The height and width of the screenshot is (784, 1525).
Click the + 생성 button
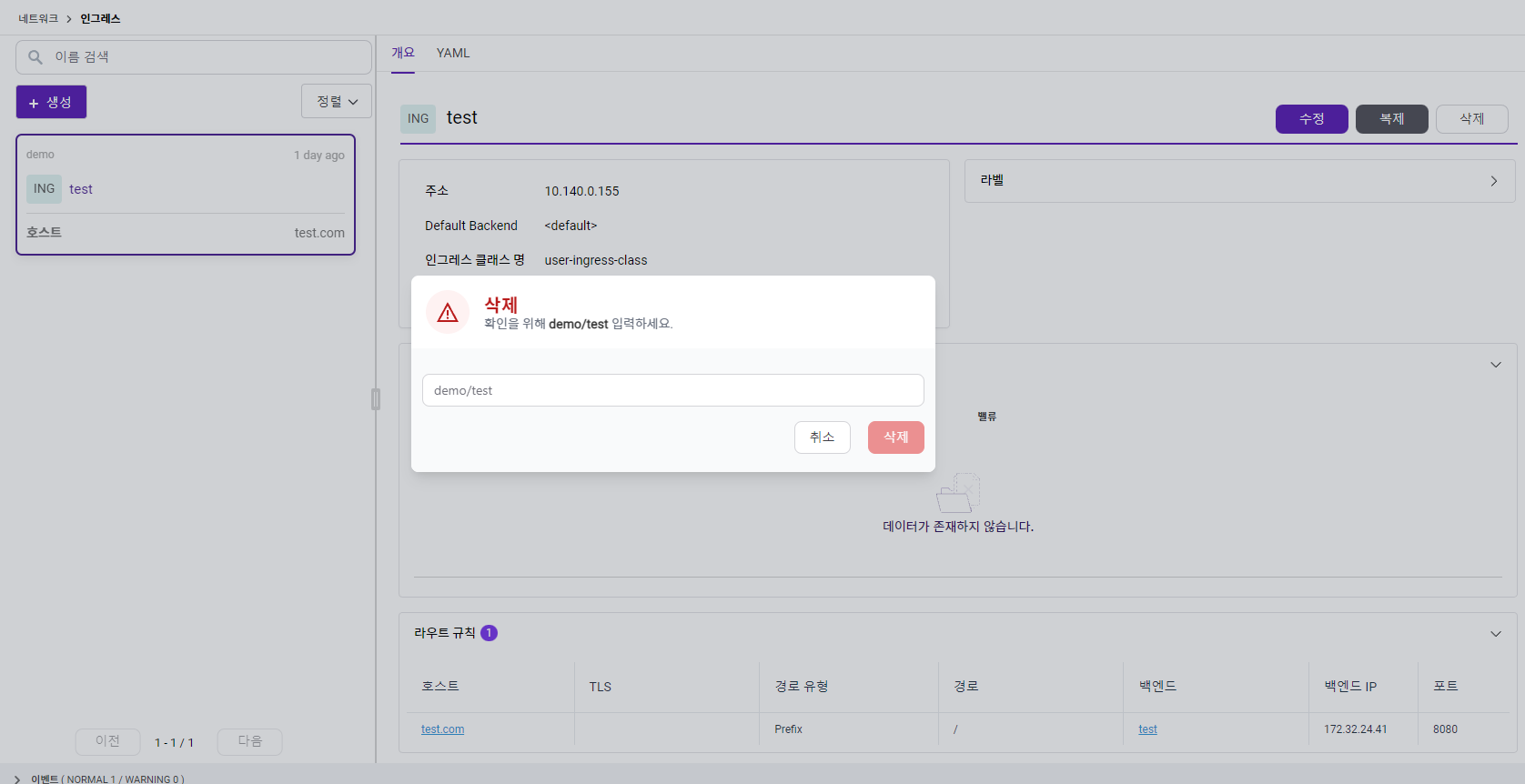tap(51, 102)
